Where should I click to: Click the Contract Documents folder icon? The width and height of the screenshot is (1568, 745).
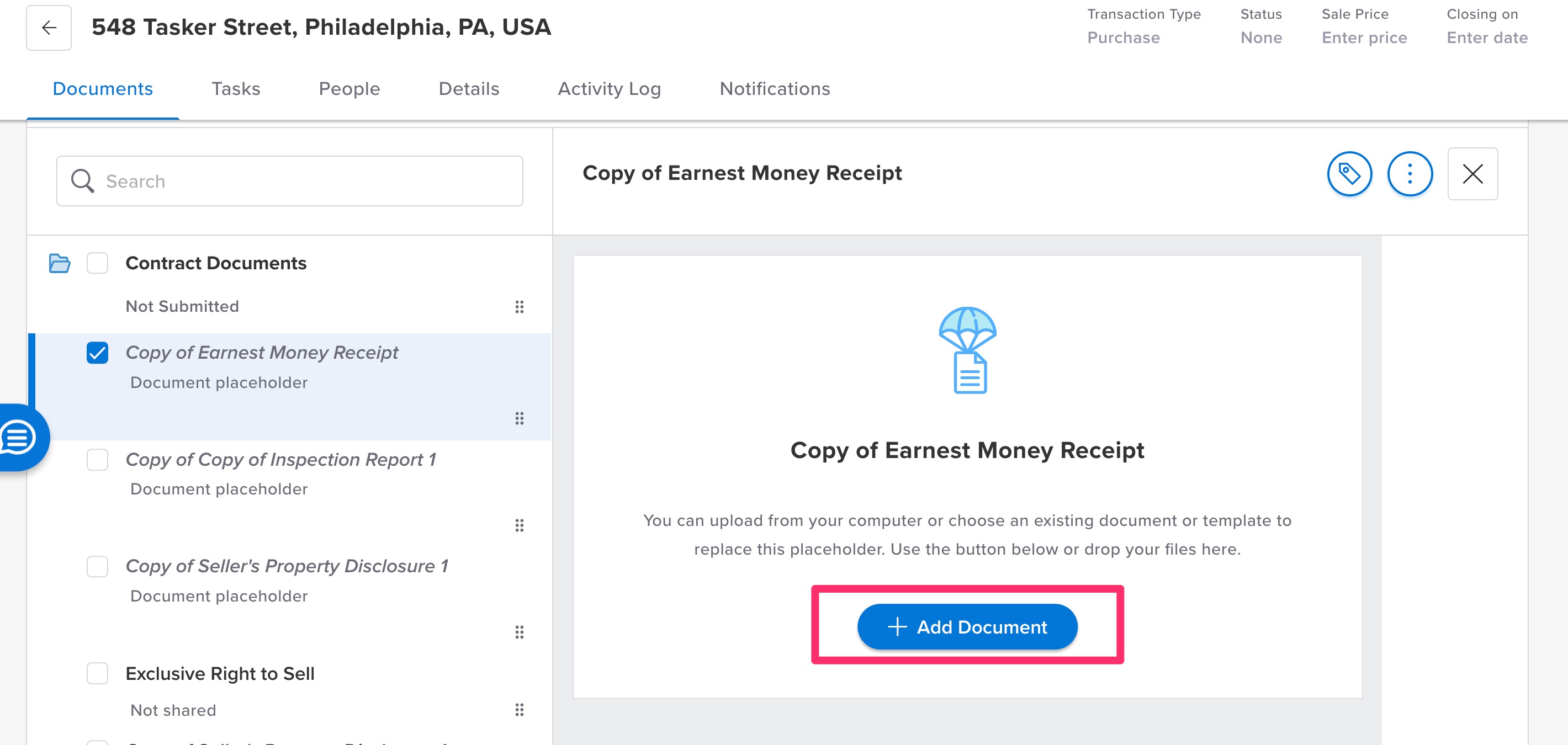[x=59, y=263]
